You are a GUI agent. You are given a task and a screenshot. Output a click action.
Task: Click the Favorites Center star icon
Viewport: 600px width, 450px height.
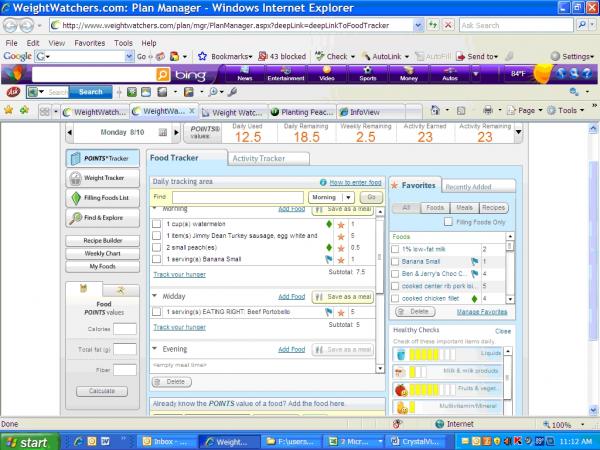(x=8, y=111)
